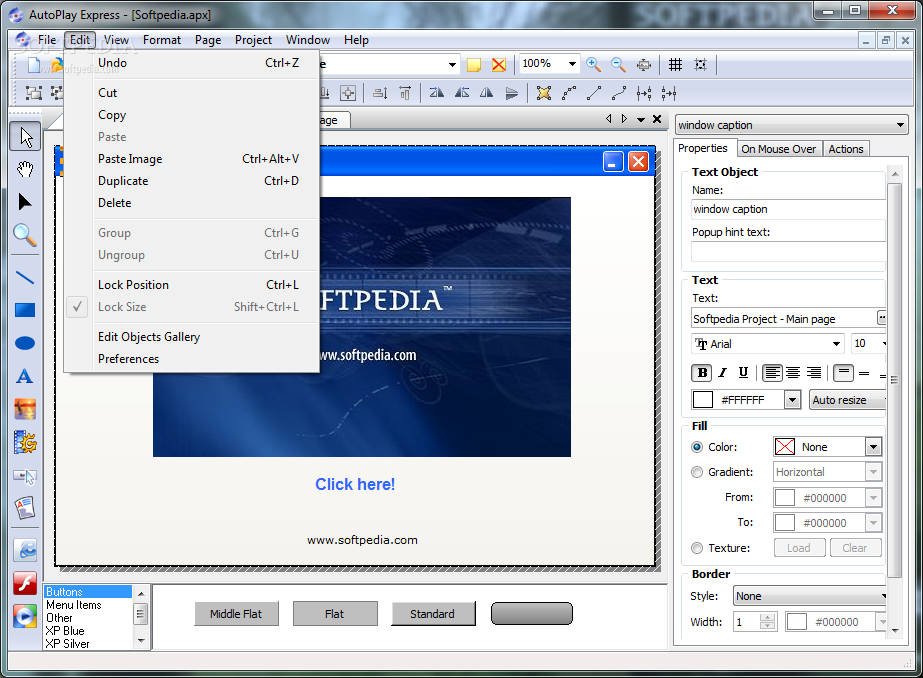Click the zoom in toolbar icon
The height and width of the screenshot is (678, 923).
tap(593, 64)
